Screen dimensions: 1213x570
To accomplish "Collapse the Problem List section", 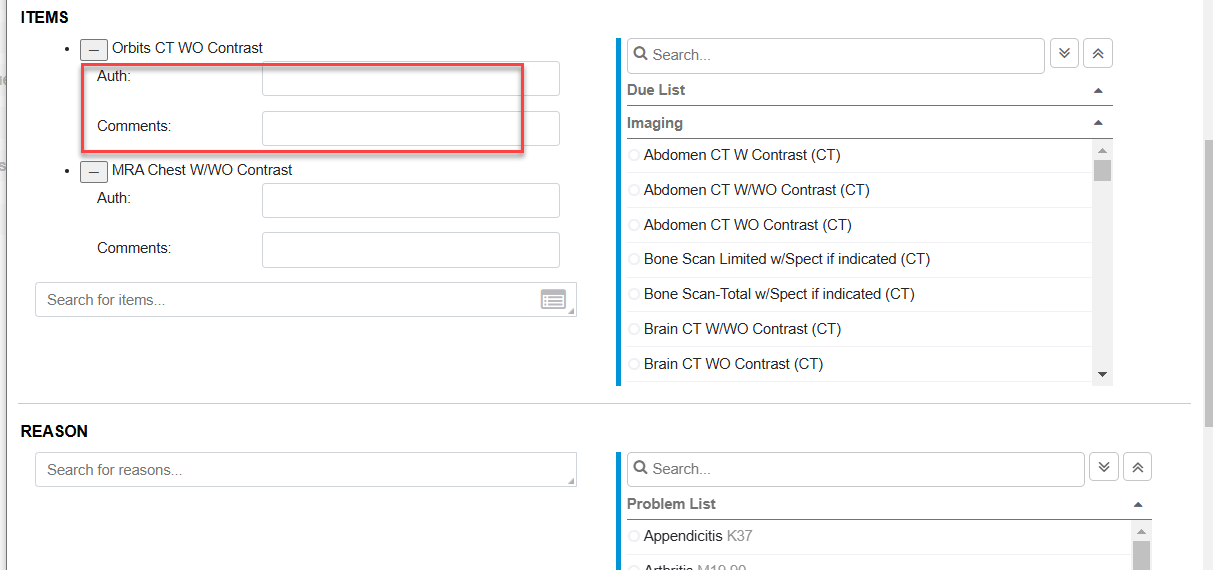I will 1138,504.
